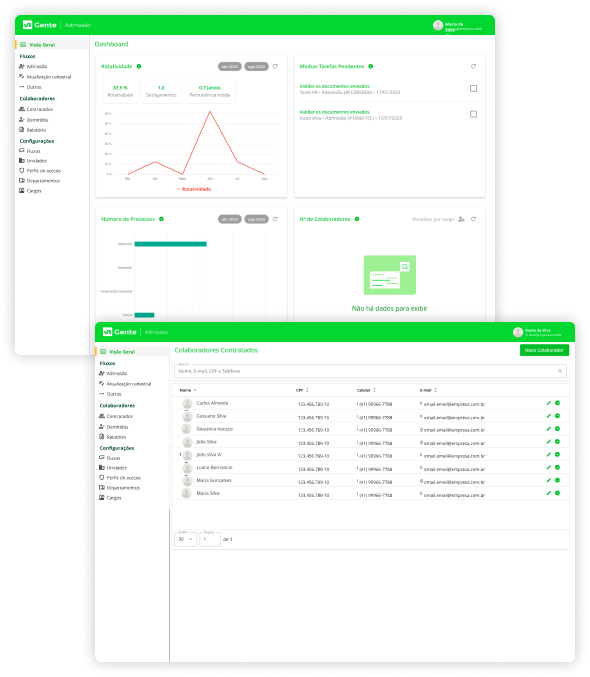Refresh the Rotatividade chart
This screenshot has width=590, height=677.
coord(275,66)
